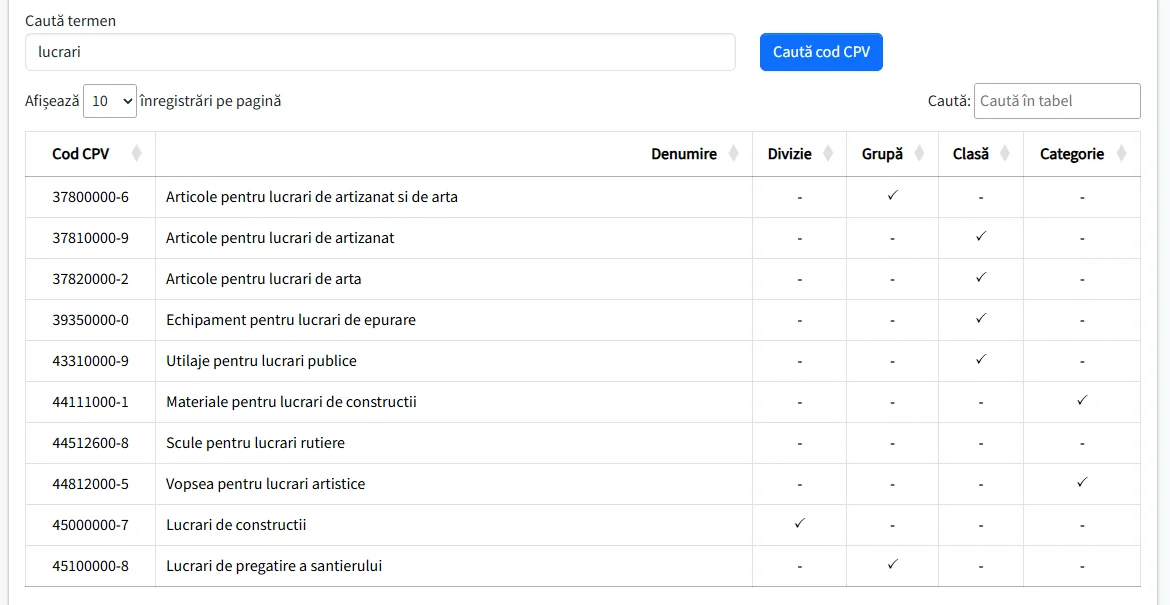This screenshot has height=605, width=1170.
Task: Focus the Caută termen search field
Action: (381, 52)
